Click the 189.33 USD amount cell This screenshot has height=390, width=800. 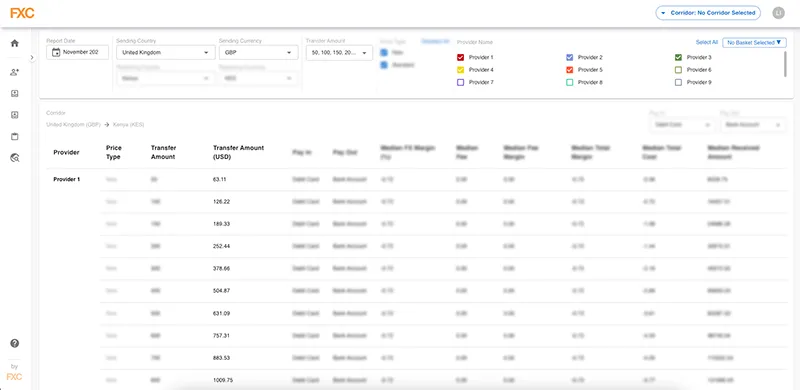point(221,224)
